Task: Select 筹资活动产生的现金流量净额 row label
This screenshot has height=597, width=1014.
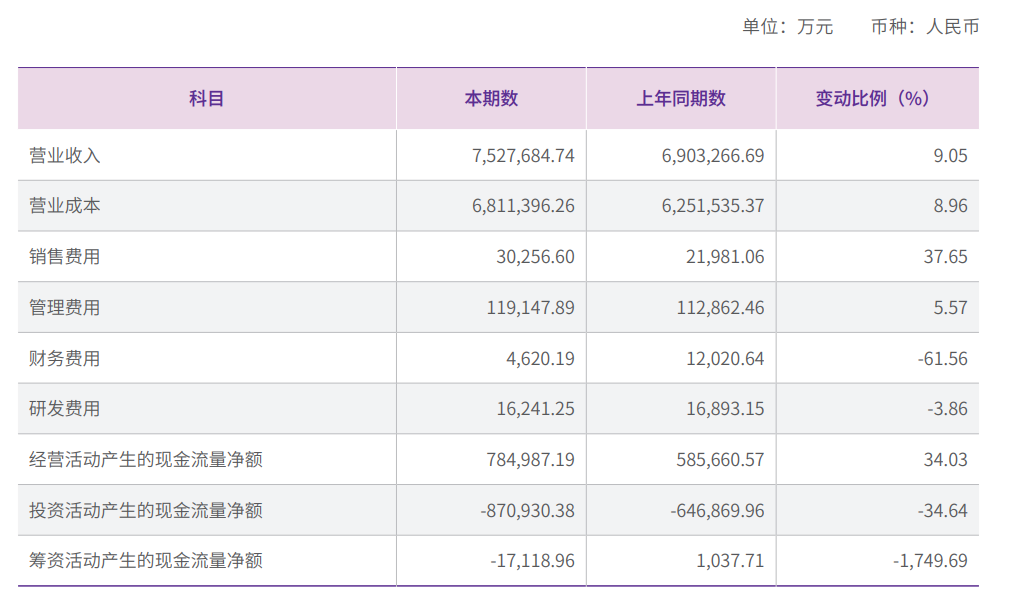Action: [146, 561]
